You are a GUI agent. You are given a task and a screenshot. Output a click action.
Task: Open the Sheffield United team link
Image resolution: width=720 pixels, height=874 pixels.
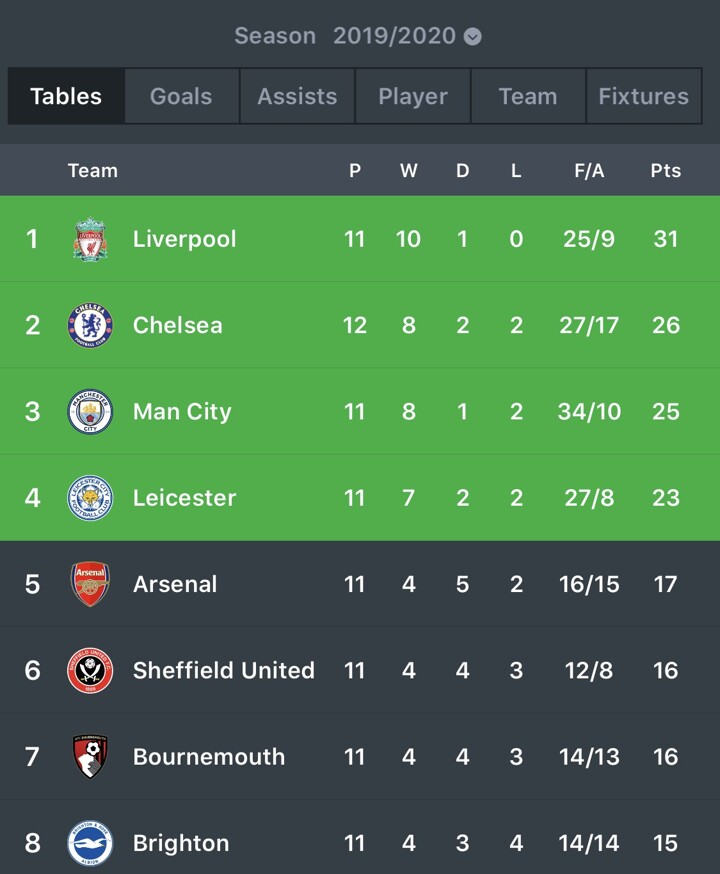click(224, 671)
